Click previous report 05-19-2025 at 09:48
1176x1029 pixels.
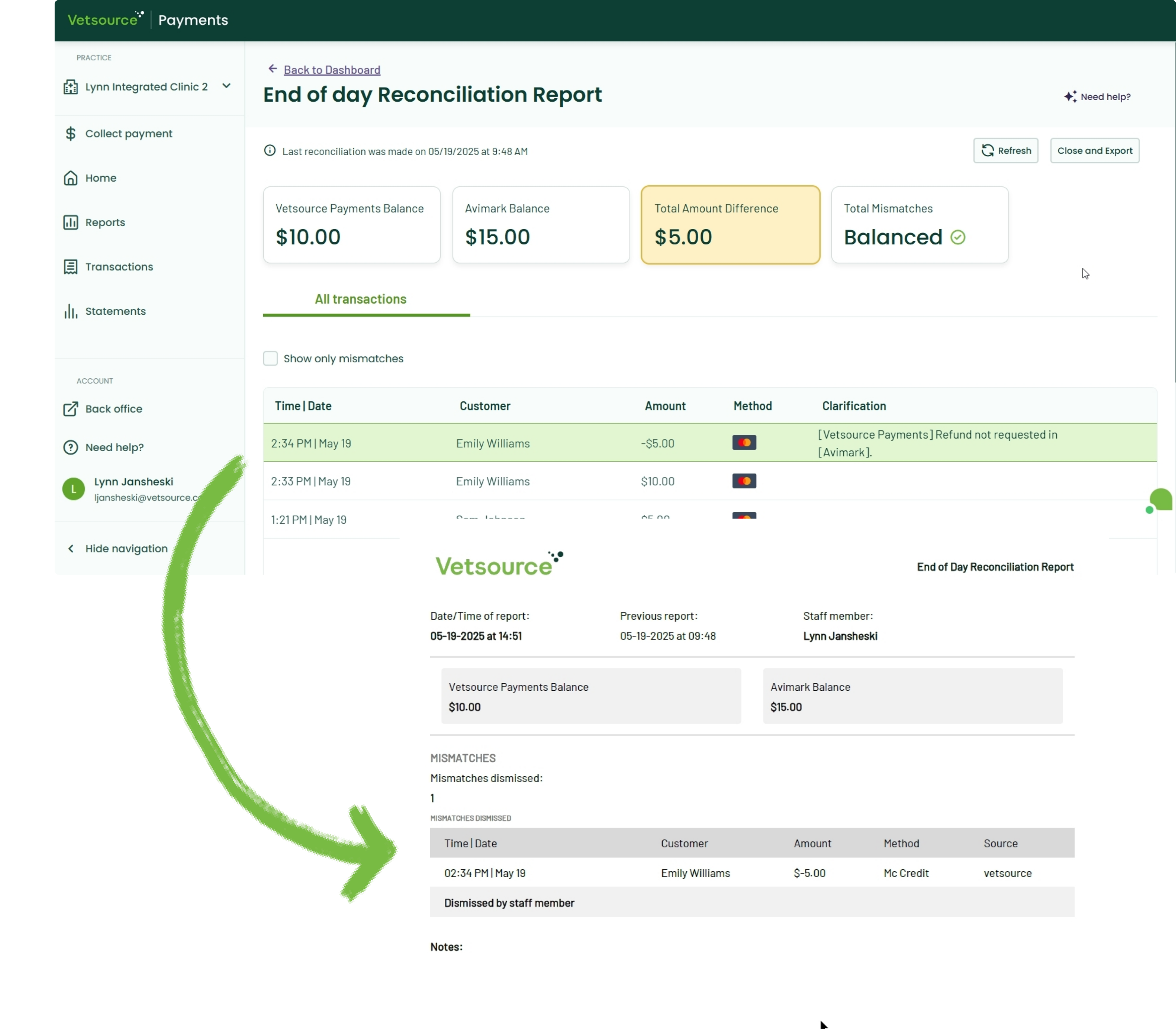tap(668, 636)
